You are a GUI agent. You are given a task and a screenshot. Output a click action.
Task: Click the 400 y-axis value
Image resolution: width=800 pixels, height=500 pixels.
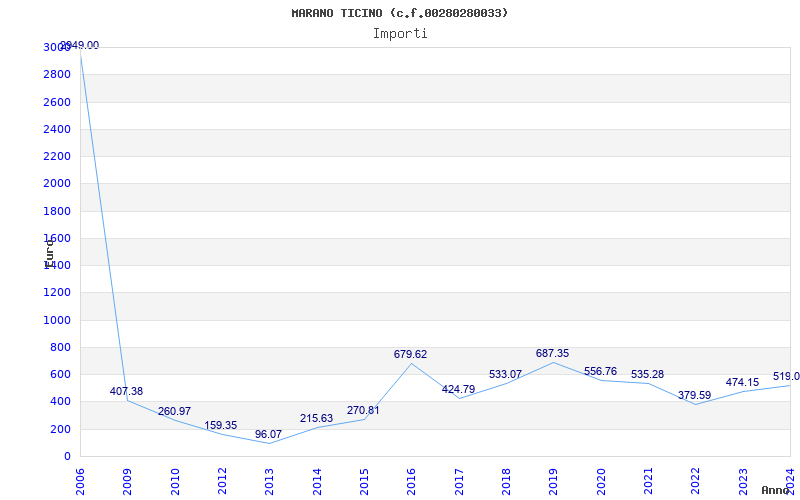tap(60, 402)
